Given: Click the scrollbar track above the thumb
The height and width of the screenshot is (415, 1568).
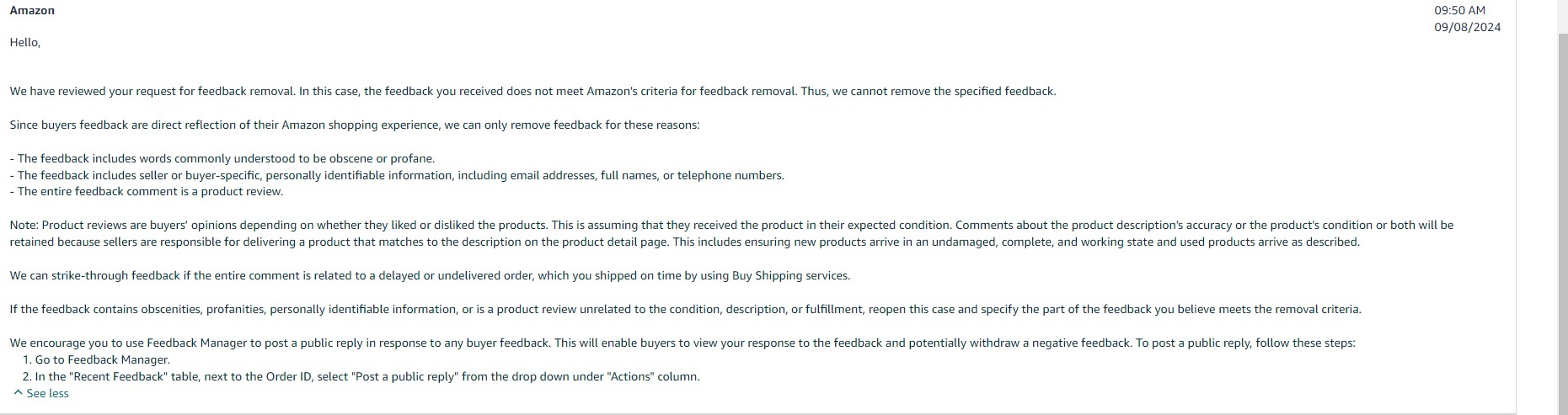Looking at the screenshot, I should [x=1563, y=17].
